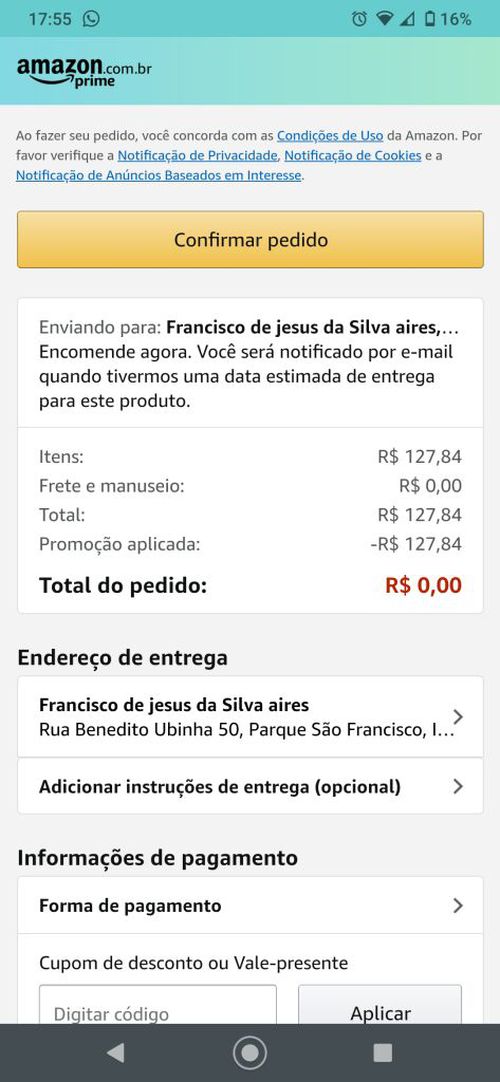The height and width of the screenshot is (1082, 500).
Task: Open Adicionar instruções de entrega chevron
Action: coord(458,786)
